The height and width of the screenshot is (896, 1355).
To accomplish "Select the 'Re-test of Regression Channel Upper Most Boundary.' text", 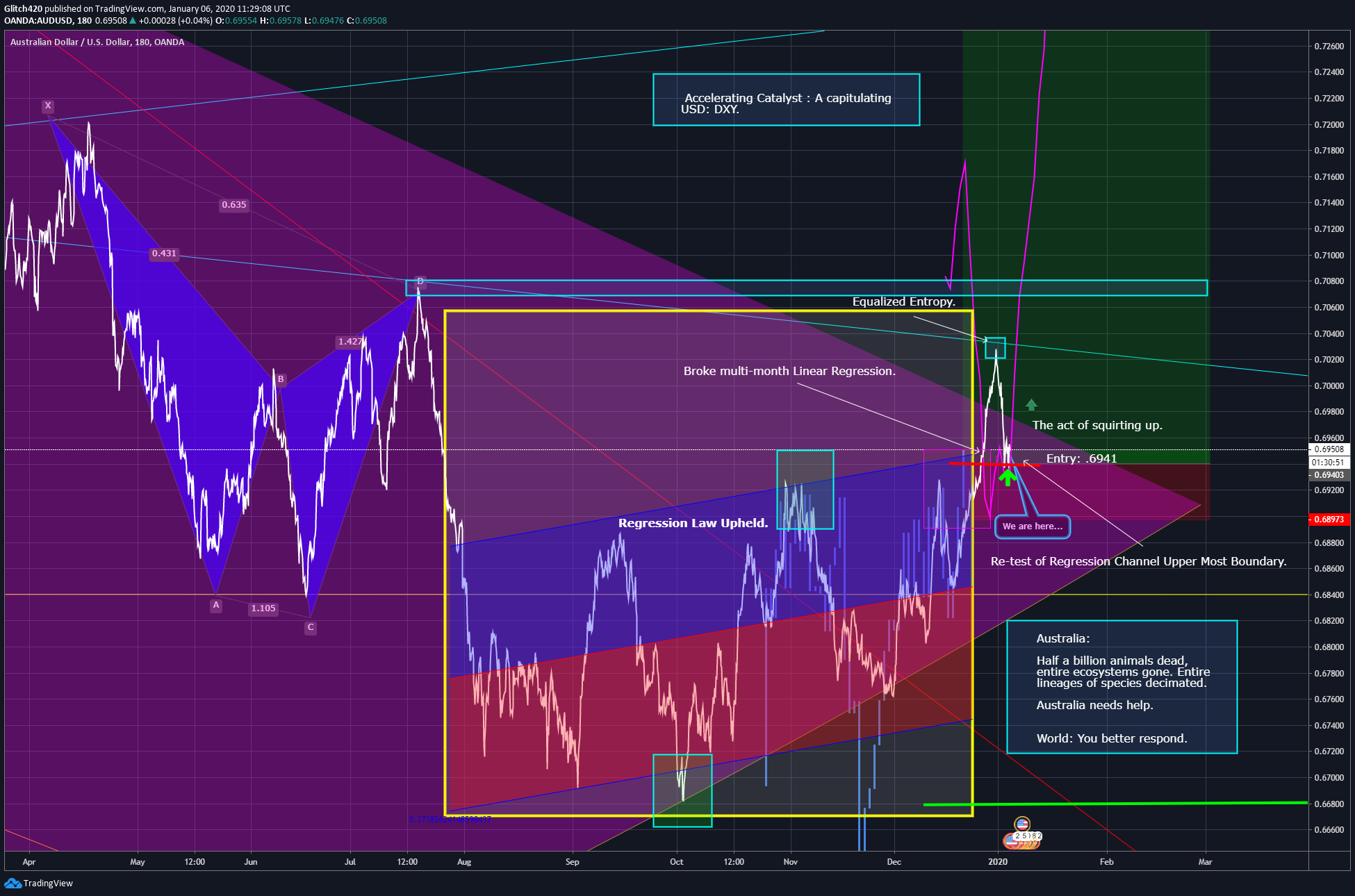I will pos(1138,561).
